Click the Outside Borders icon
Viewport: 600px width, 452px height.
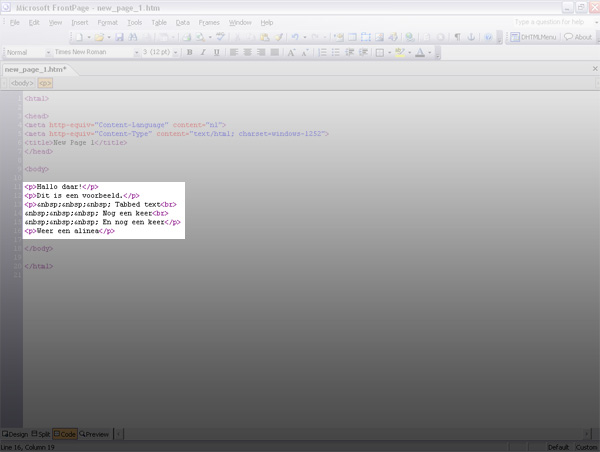tap(380, 52)
